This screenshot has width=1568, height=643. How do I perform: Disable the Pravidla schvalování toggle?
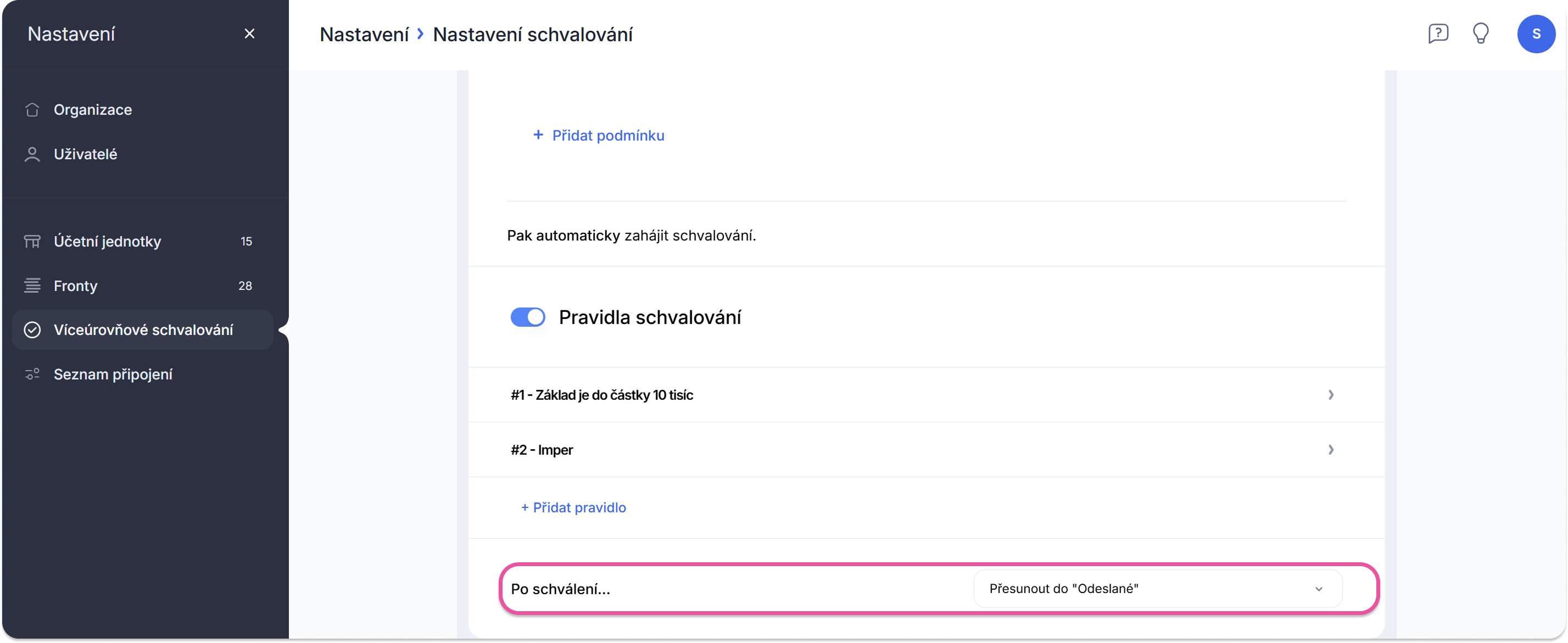pyautogui.click(x=527, y=317)
